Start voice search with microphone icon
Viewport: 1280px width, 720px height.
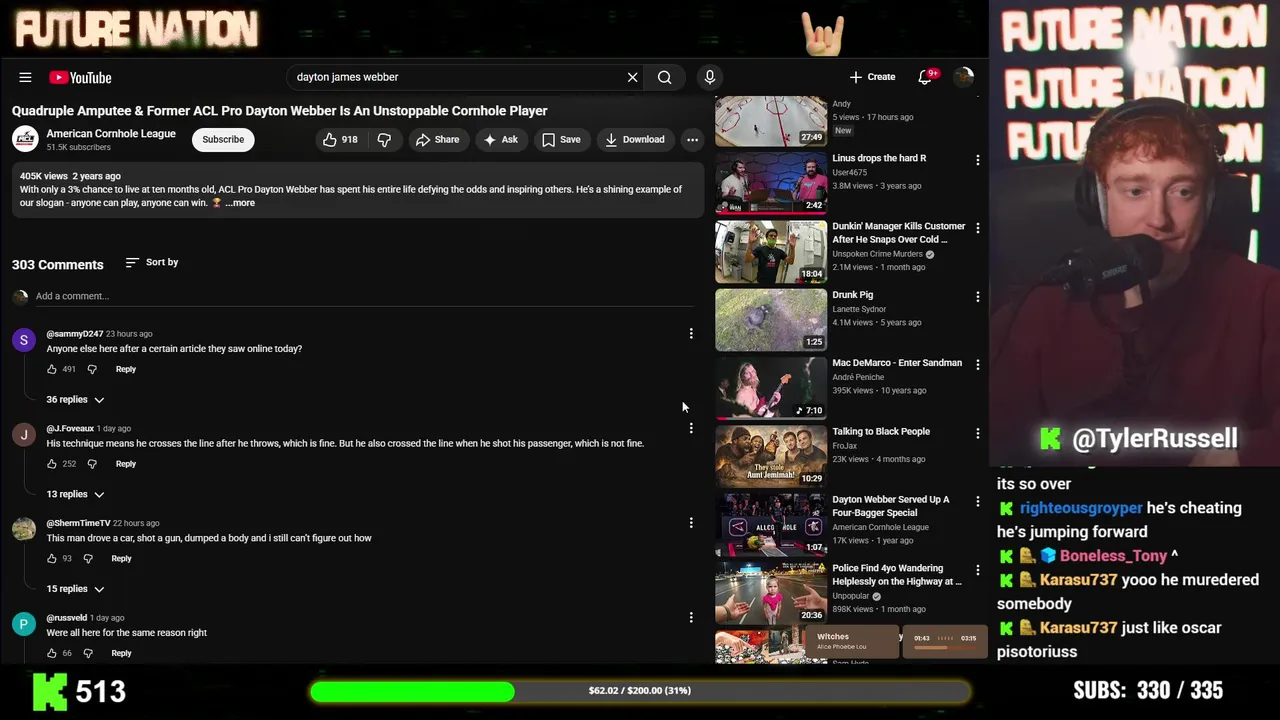[710, 77]
